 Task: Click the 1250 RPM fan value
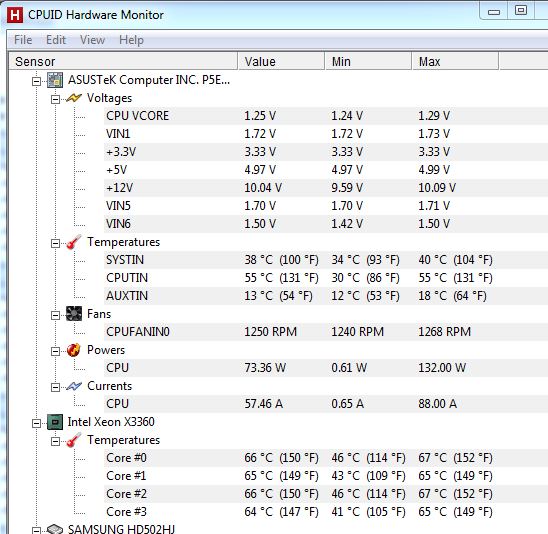coord(270,332)
